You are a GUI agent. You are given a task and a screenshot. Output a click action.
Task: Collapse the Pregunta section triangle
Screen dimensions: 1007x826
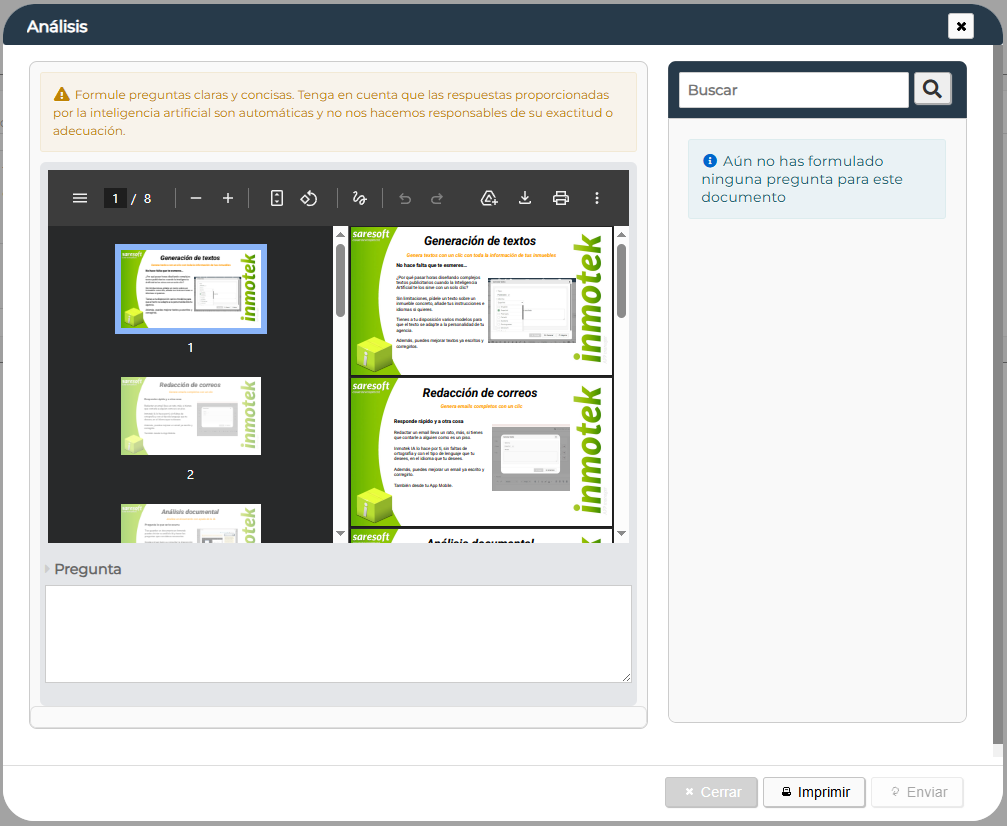tap(48, 569)
